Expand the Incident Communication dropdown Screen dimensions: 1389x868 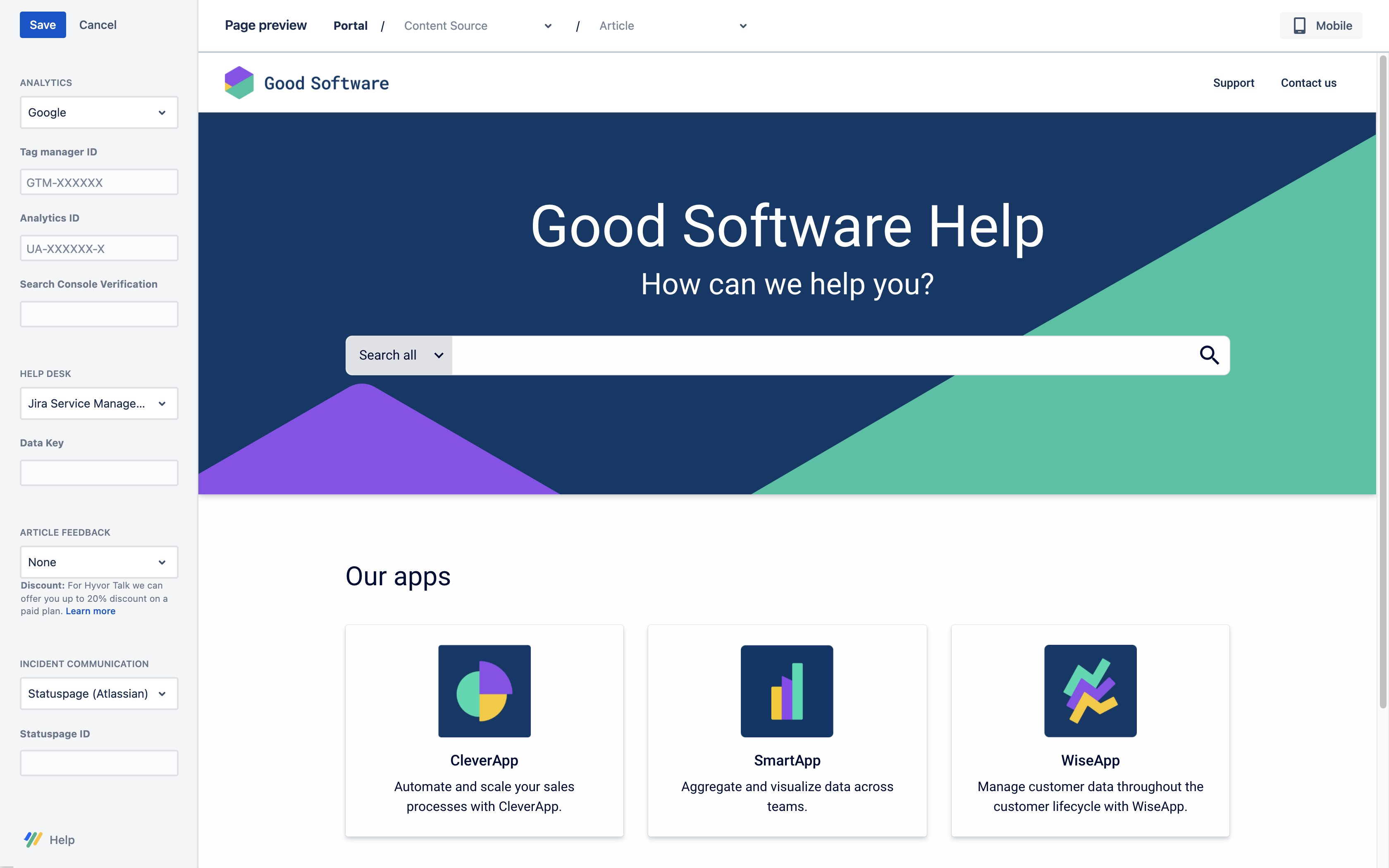98,693
